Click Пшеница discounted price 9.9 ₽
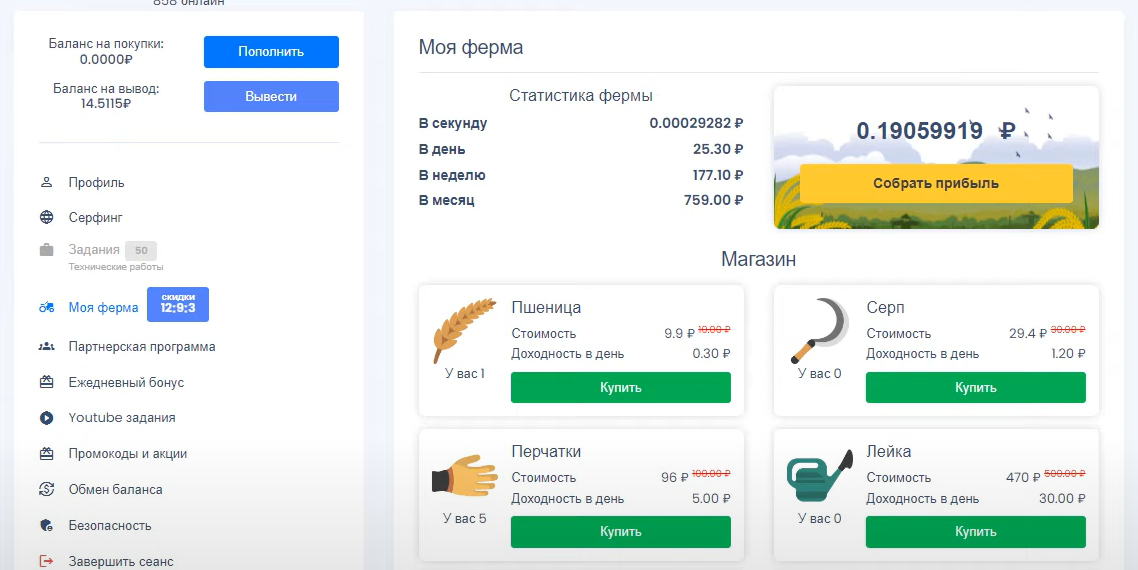Screen dimensions: 1138x570 coord(679,333)
